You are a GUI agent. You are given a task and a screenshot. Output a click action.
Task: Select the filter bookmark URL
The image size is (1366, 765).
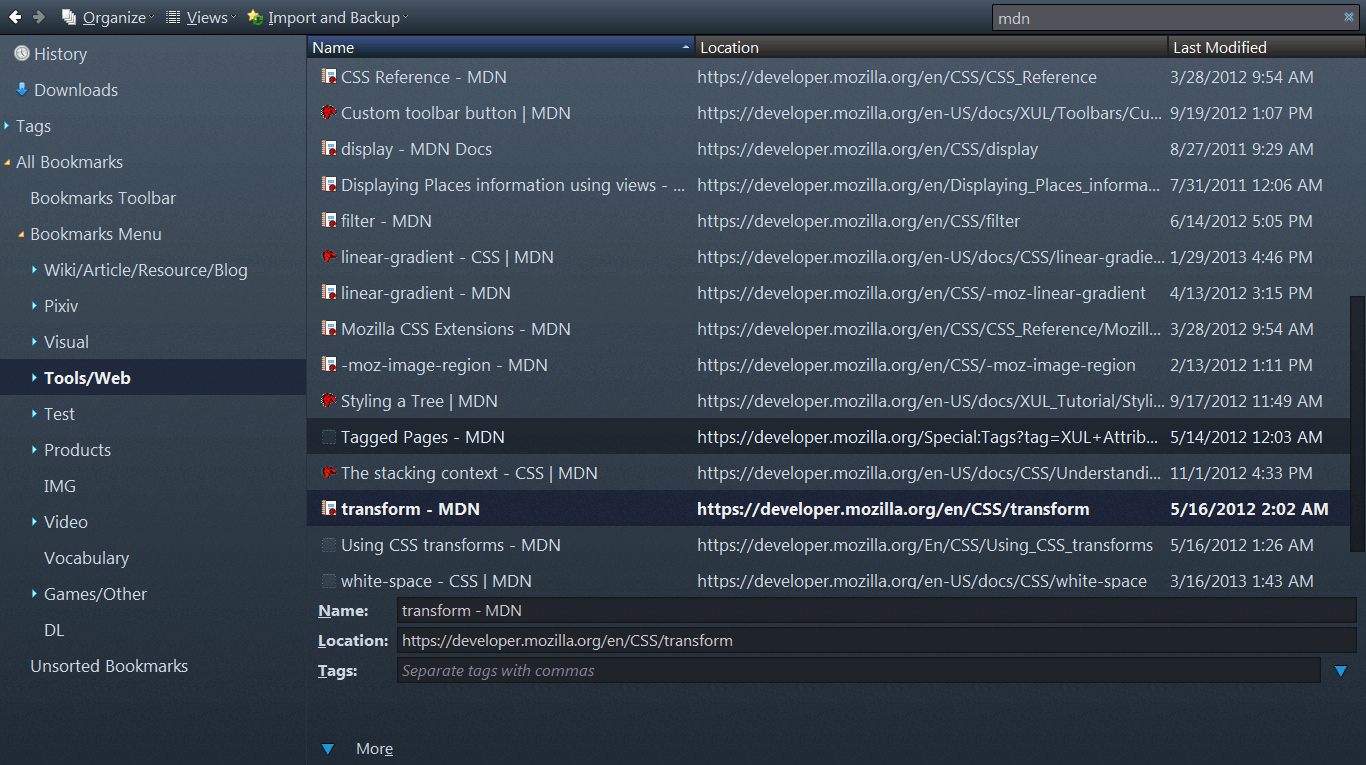click(859, 221)
